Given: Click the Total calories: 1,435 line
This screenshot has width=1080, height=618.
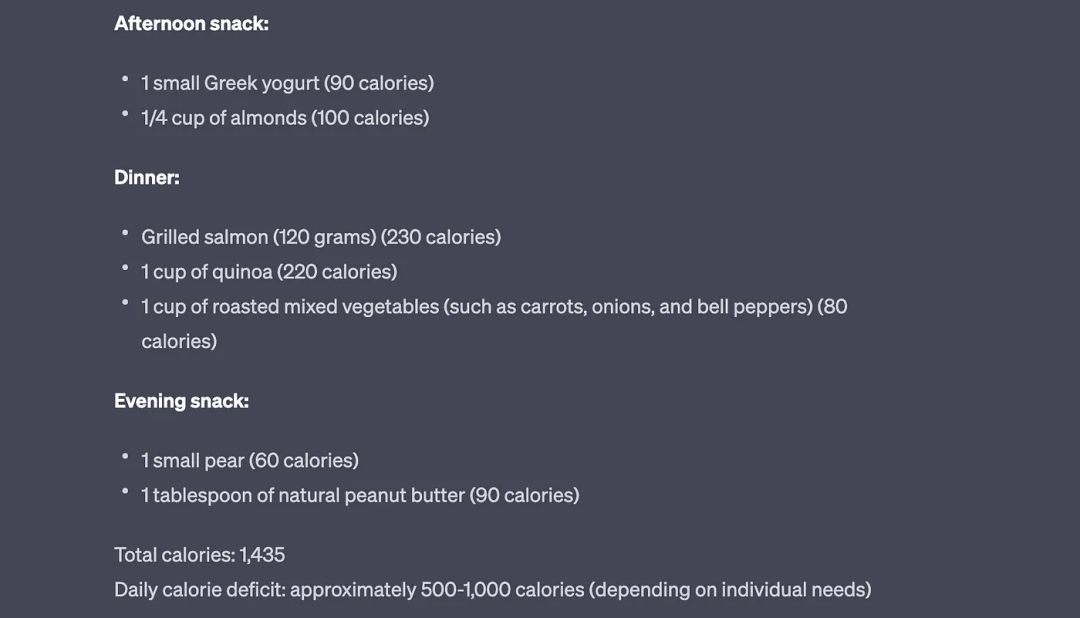Looking at the screenshot, I should tap(200, 555).
